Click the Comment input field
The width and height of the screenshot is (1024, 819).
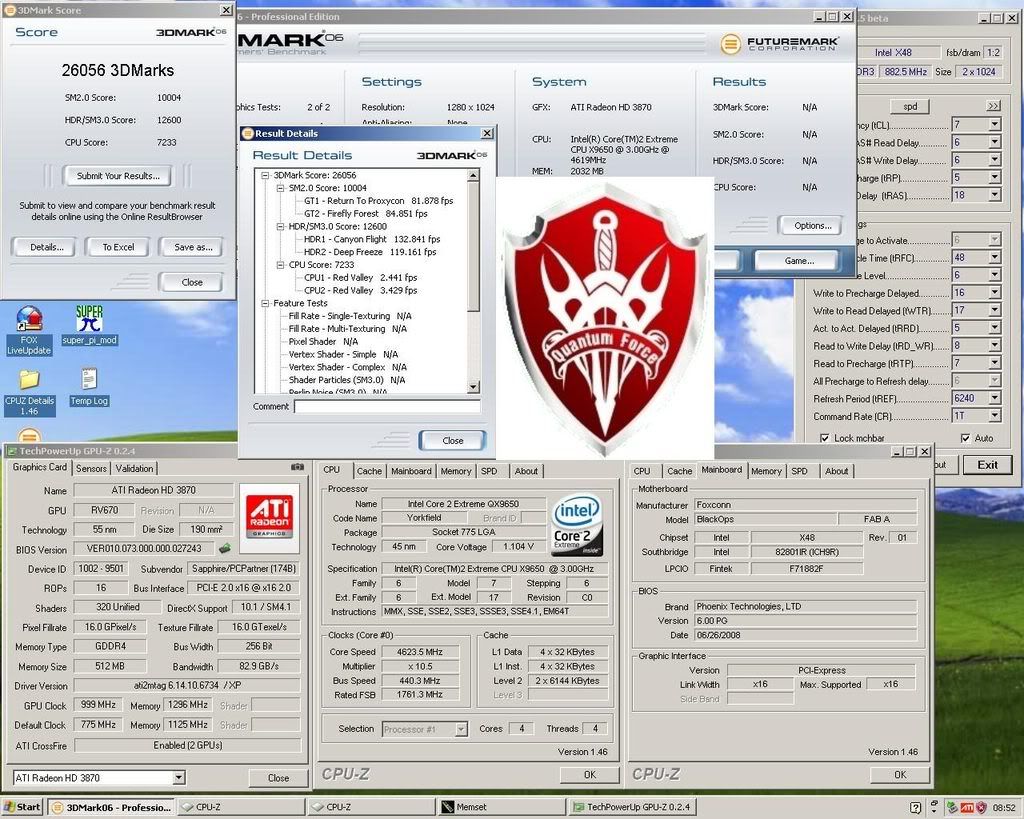click(387, 407)
